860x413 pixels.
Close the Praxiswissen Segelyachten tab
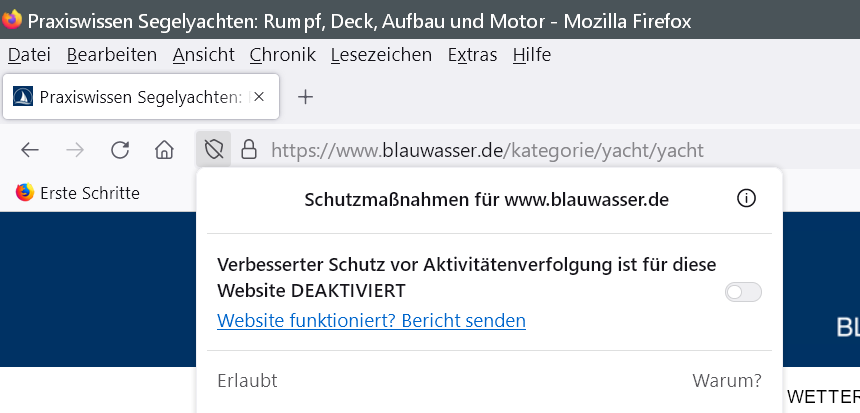click(x=260, y=97)
